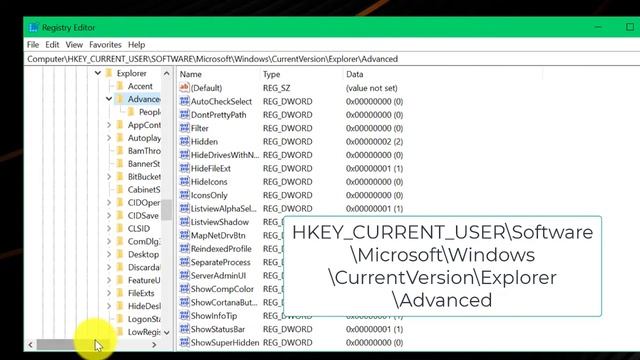The image size is (640, 360).
Task: Click the tree horizontal scroll-right arrow
Action: [154, 345]
